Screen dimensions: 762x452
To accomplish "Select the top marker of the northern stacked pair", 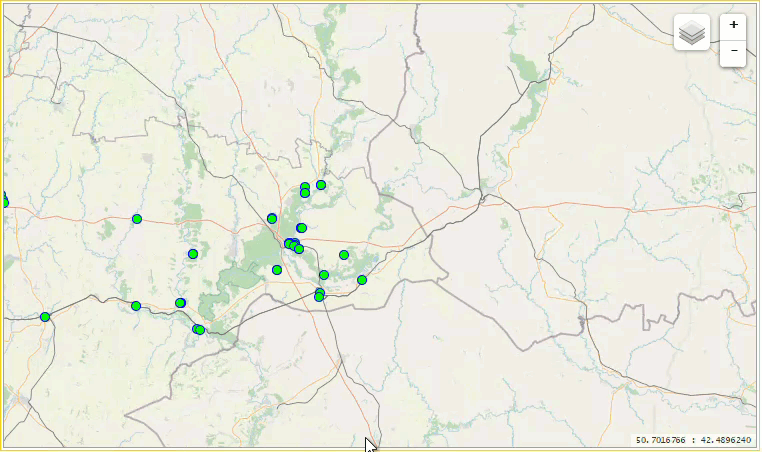I will click(x=305, y=187).
